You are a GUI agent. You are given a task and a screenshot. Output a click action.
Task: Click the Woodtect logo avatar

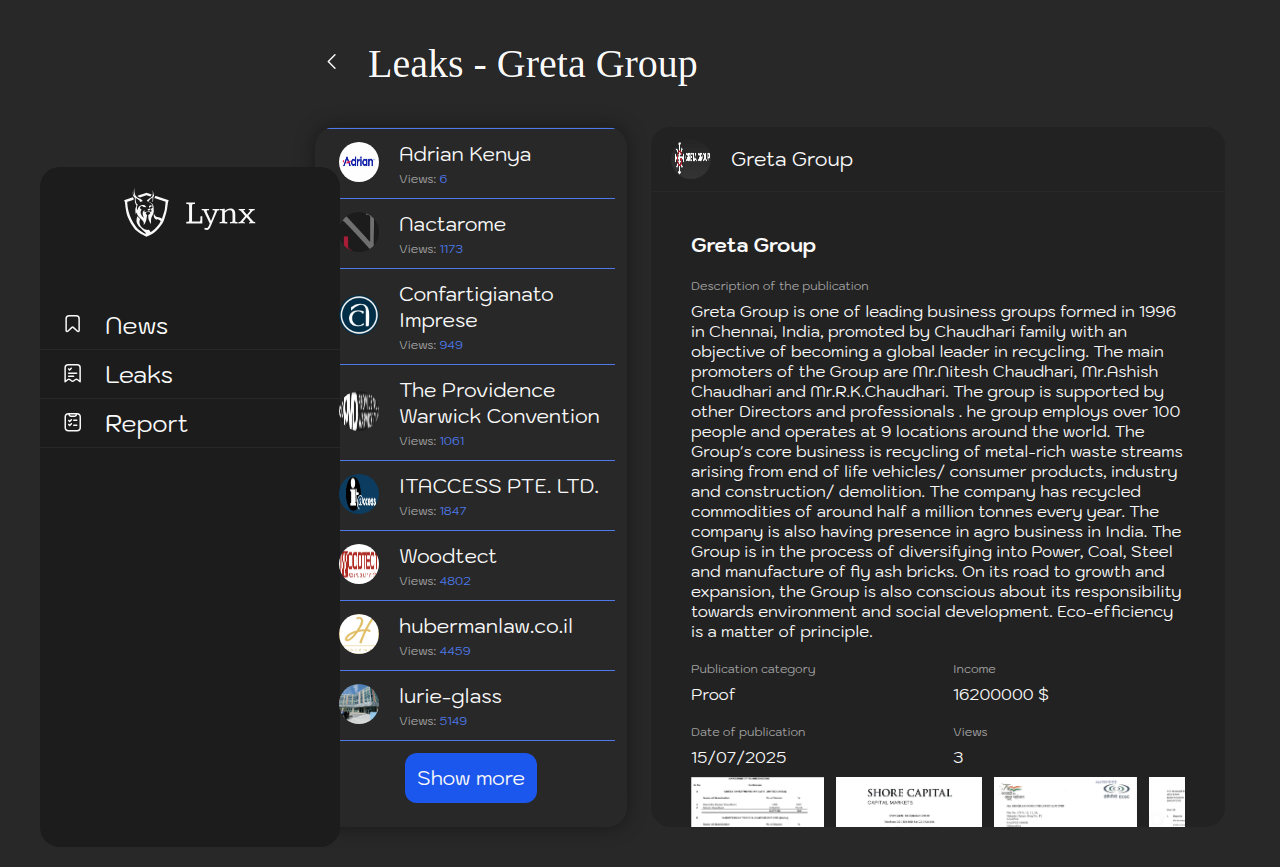coord(359,564)
